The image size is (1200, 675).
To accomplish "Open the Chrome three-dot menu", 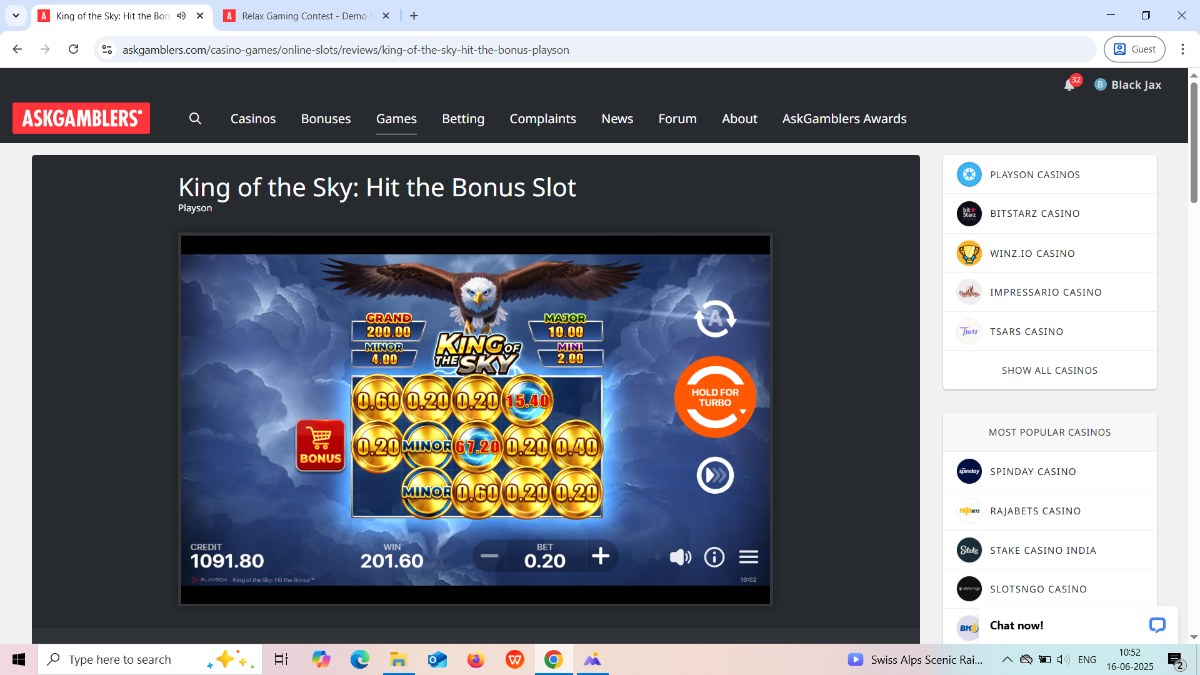I will click(x=1183, y=49).
